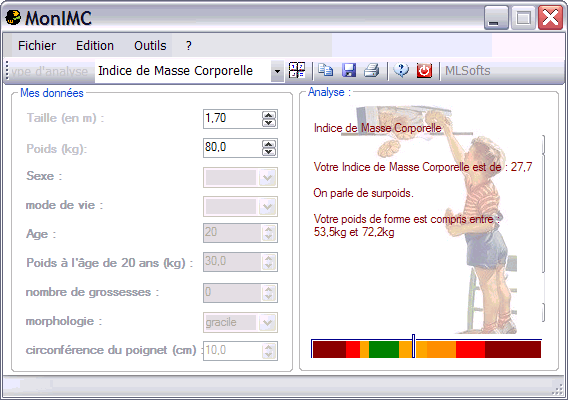Click inside the Poids (kg) input field
This screenshot has height=400, width=568.
233,148
